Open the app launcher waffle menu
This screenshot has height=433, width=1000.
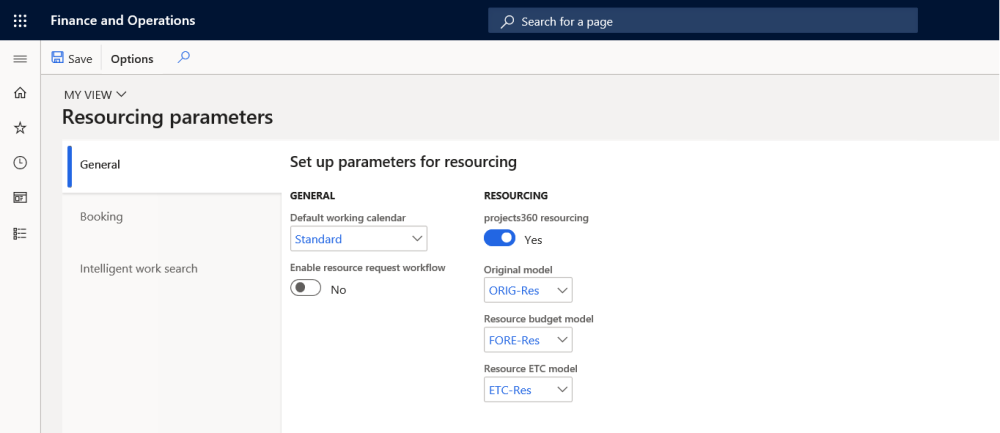(20, 20)
